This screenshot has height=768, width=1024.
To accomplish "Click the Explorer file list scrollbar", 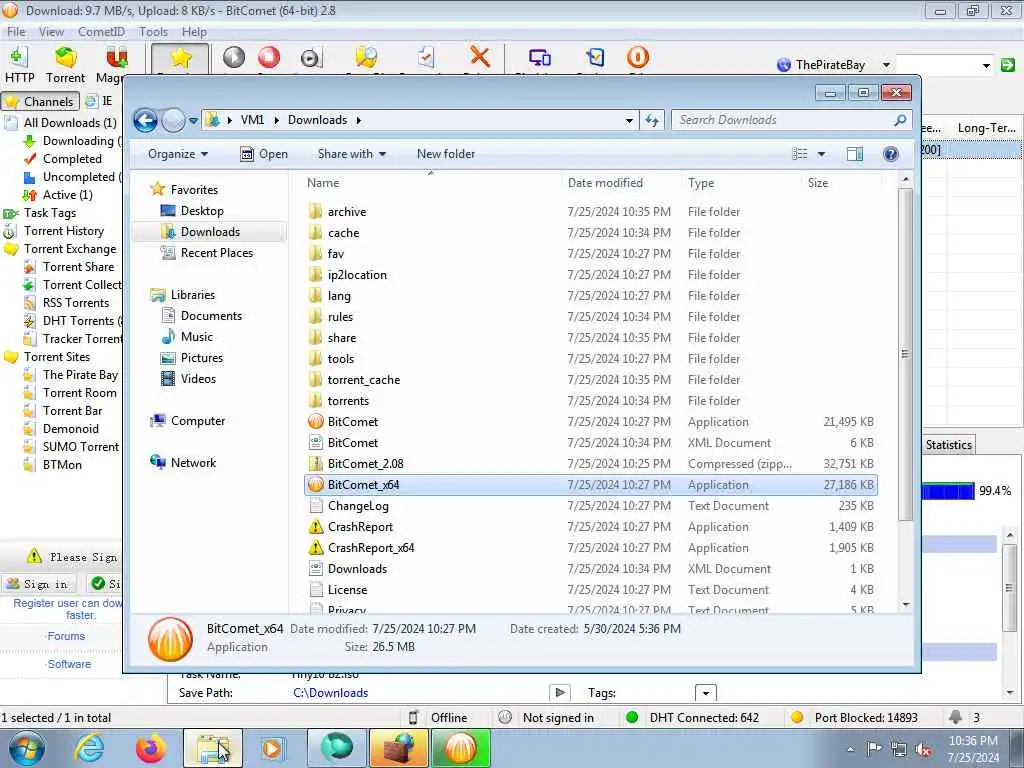I will pos(905,353).
